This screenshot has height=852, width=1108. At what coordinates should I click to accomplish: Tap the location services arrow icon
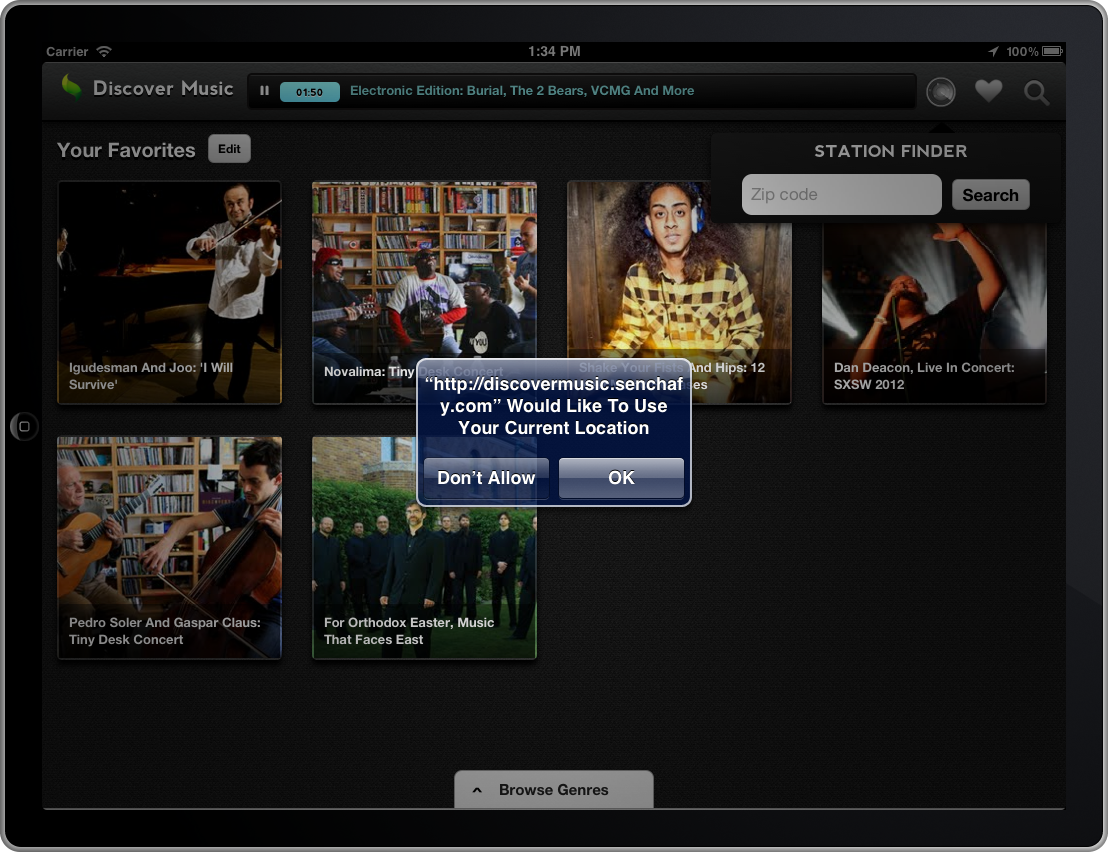[993, 51]
